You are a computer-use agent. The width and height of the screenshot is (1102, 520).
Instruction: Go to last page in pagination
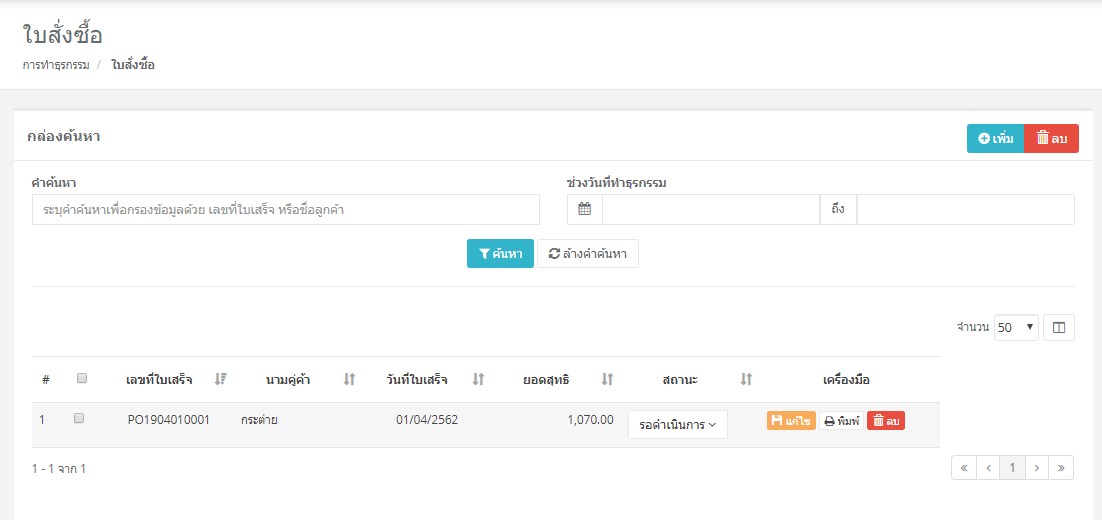point(1061,468)
